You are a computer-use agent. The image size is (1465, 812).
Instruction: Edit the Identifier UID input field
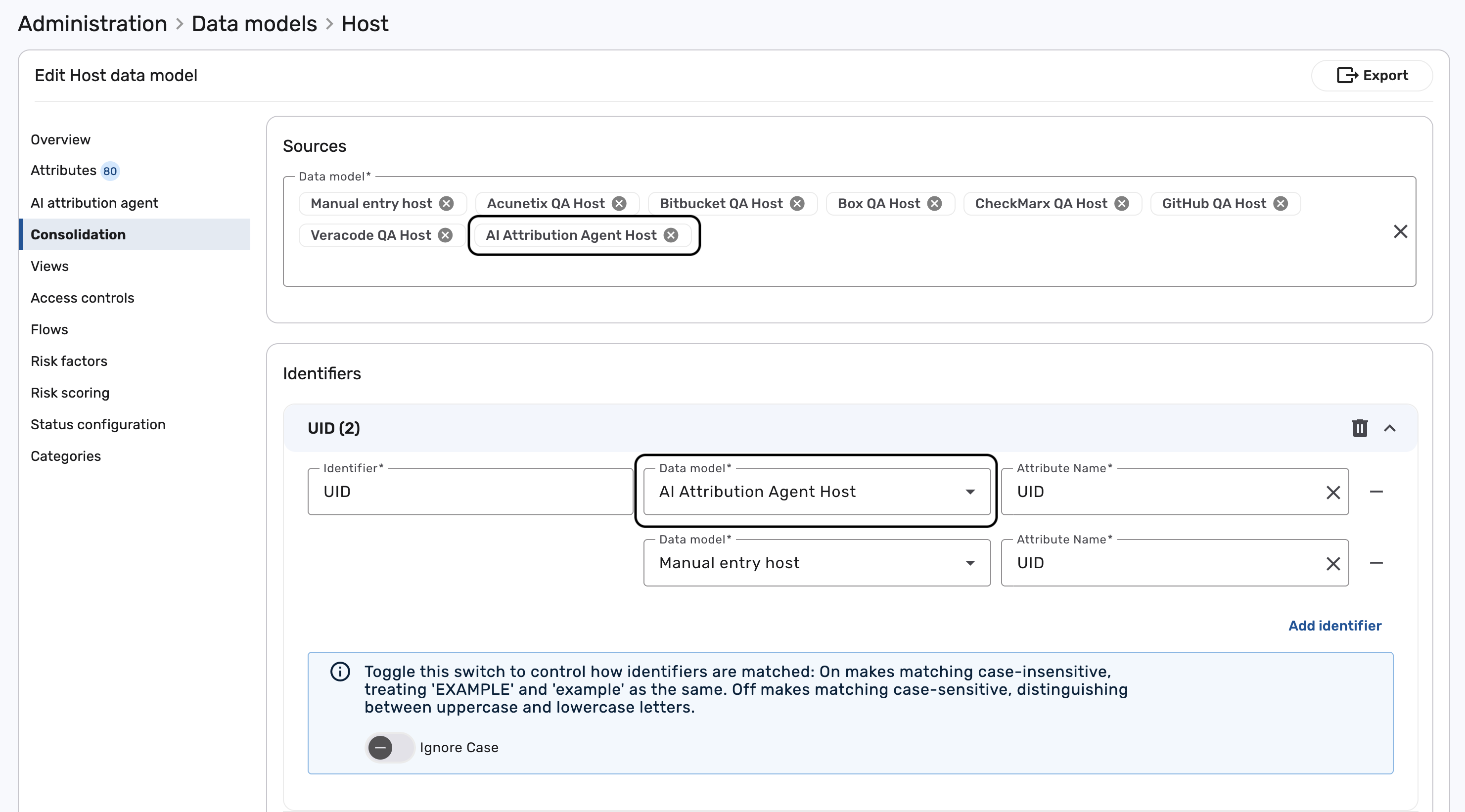click(470, 492)
